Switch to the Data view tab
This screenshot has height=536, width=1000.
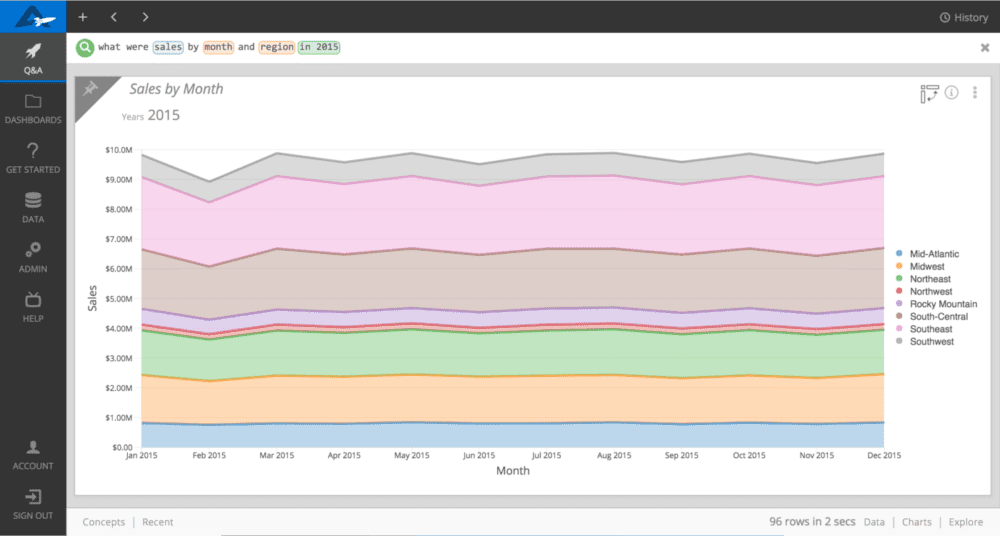(874, 522)
